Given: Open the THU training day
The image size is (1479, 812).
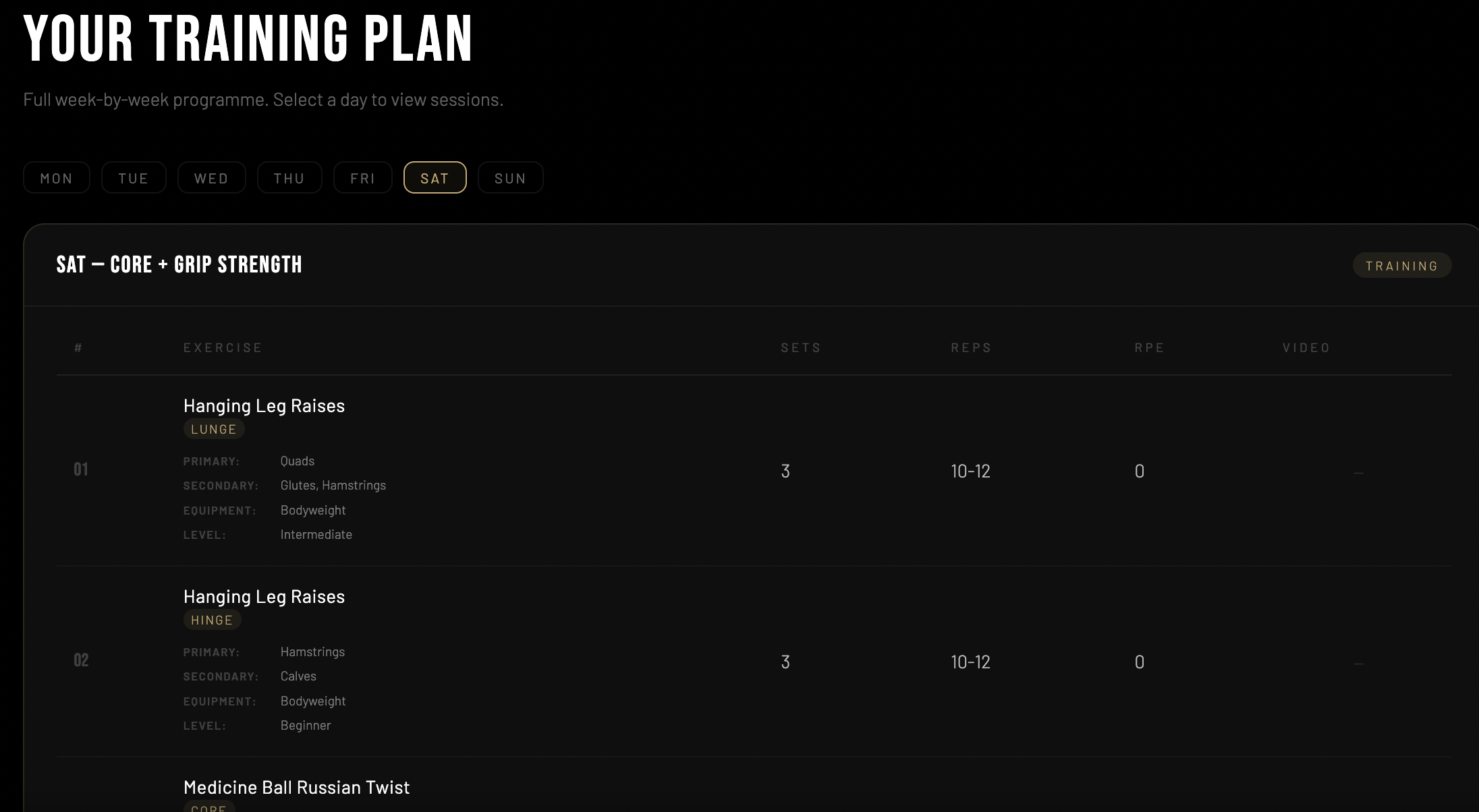Looking at the screenshot, I should 289,177.
